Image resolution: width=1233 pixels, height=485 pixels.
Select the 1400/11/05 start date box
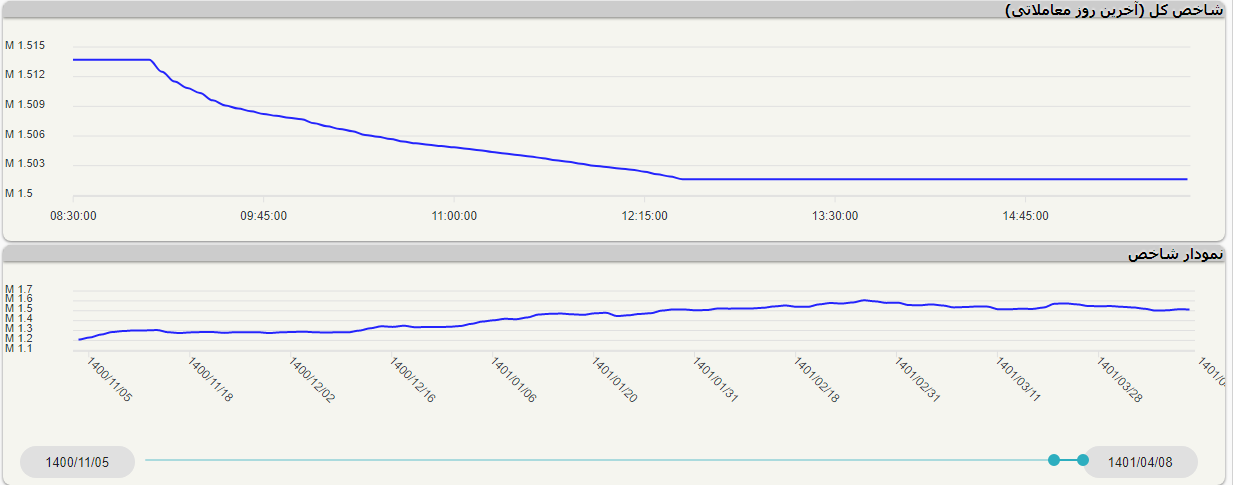[x=77, y=462]
